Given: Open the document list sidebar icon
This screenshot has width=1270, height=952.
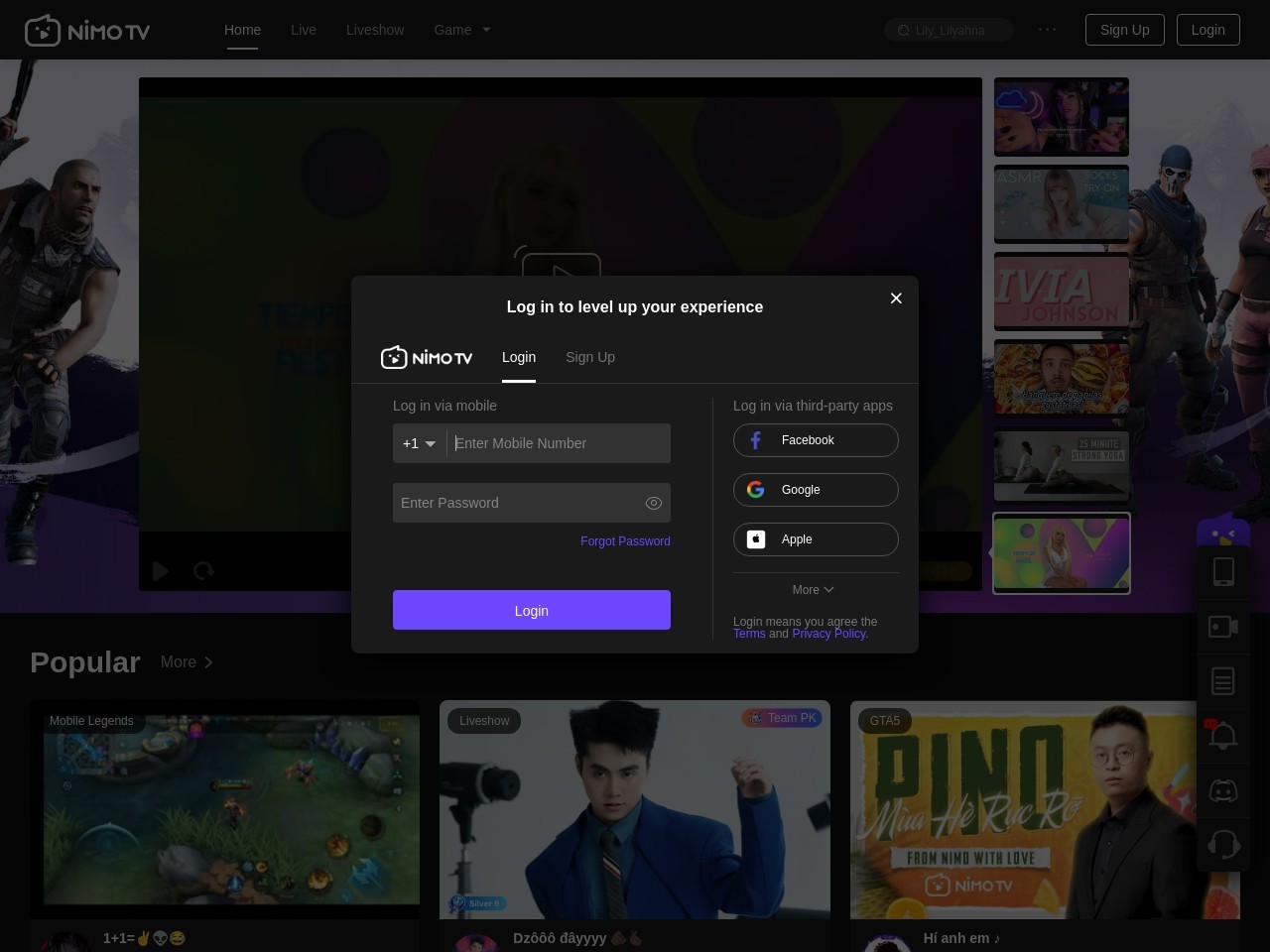Looking at the screenshot, I should 1223,681.
